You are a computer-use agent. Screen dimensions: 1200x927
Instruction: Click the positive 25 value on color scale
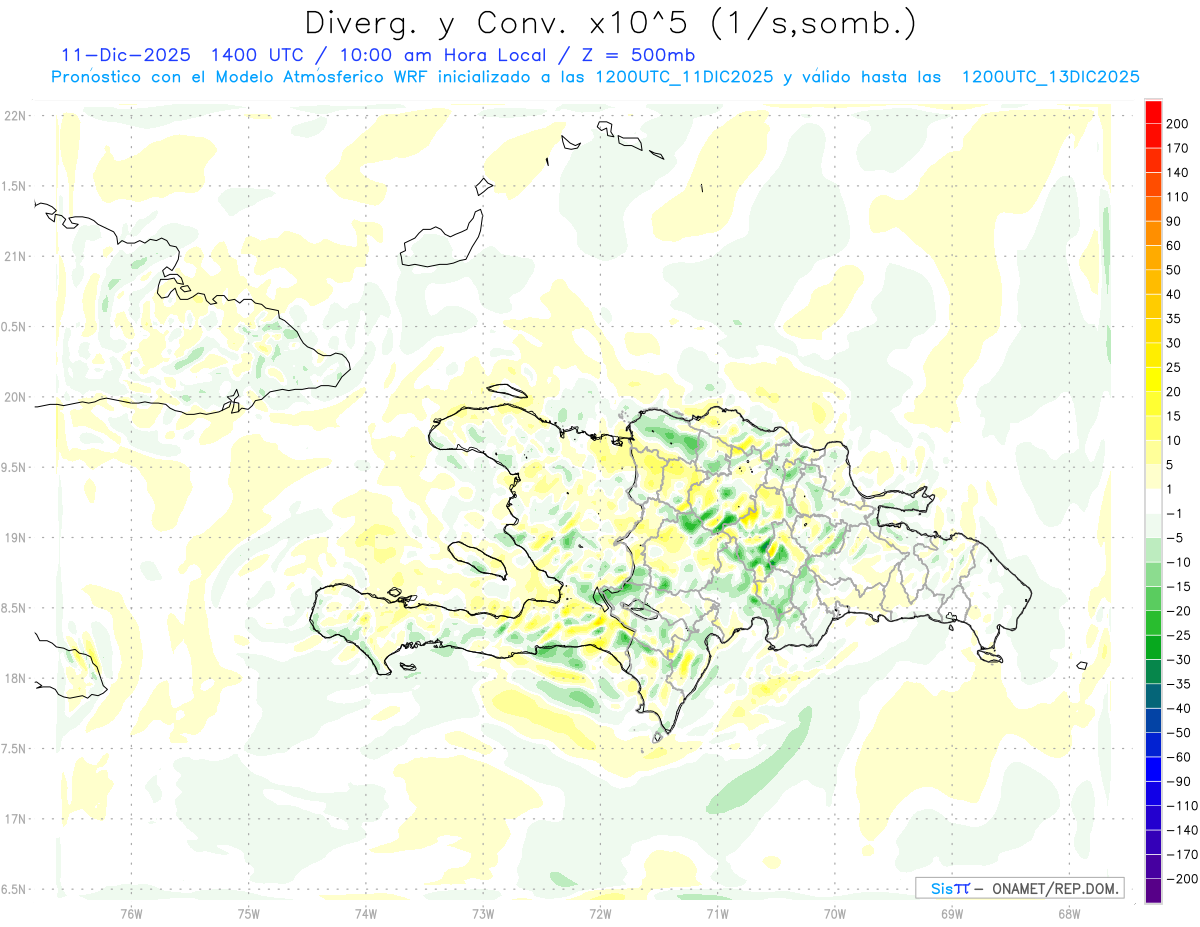tap(1174, 367)
